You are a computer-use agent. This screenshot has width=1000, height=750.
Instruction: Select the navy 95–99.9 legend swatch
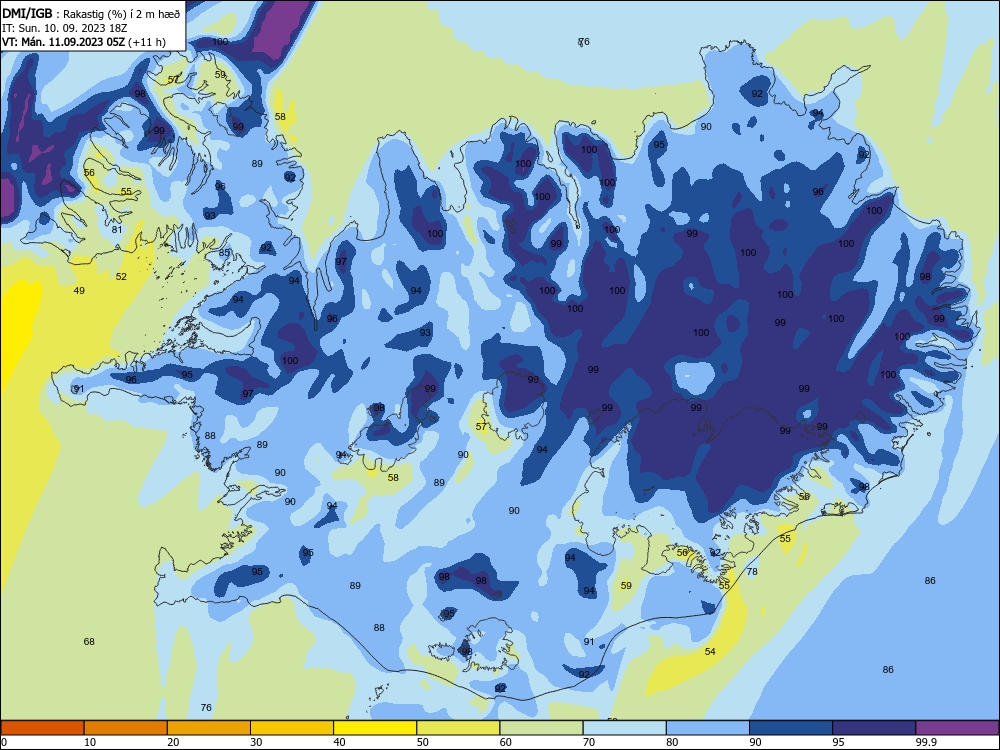click(x=874, y=728)
